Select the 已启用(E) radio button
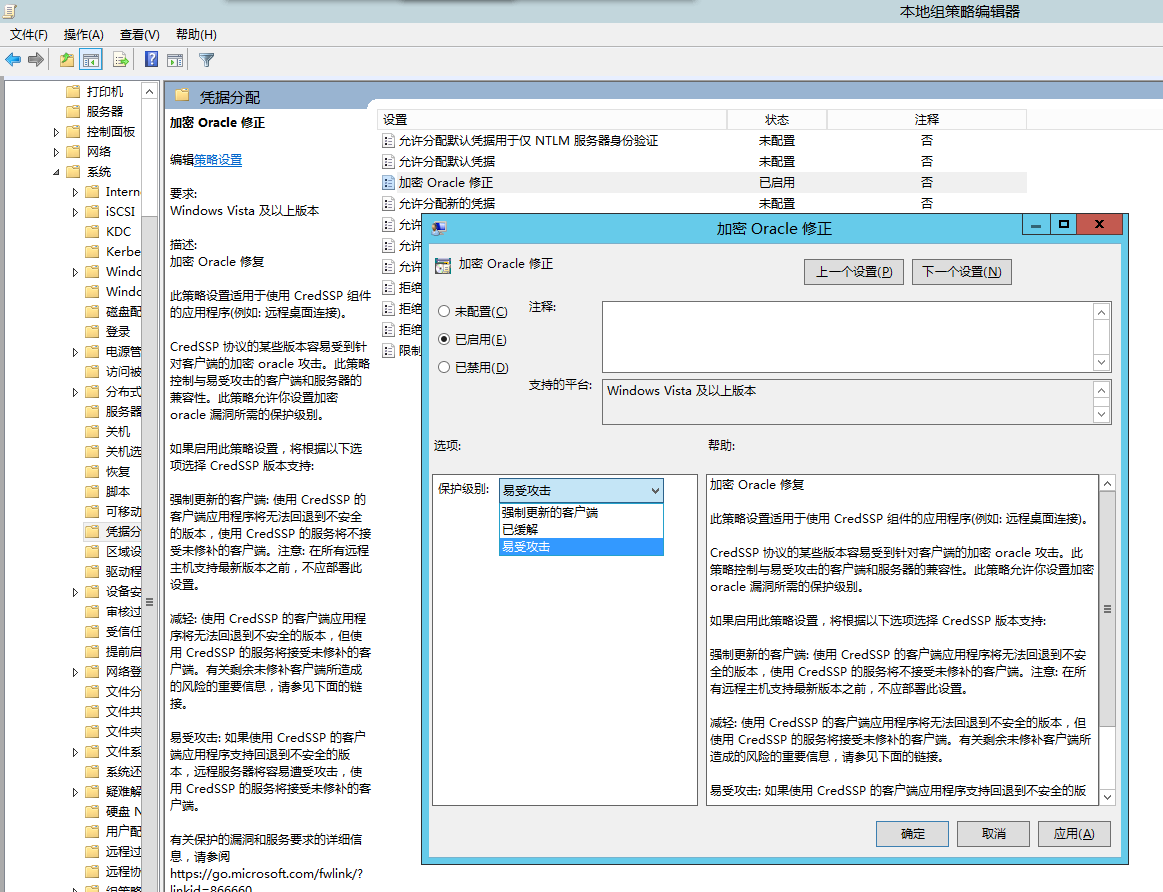1163x892 pixels. point(444,339)
